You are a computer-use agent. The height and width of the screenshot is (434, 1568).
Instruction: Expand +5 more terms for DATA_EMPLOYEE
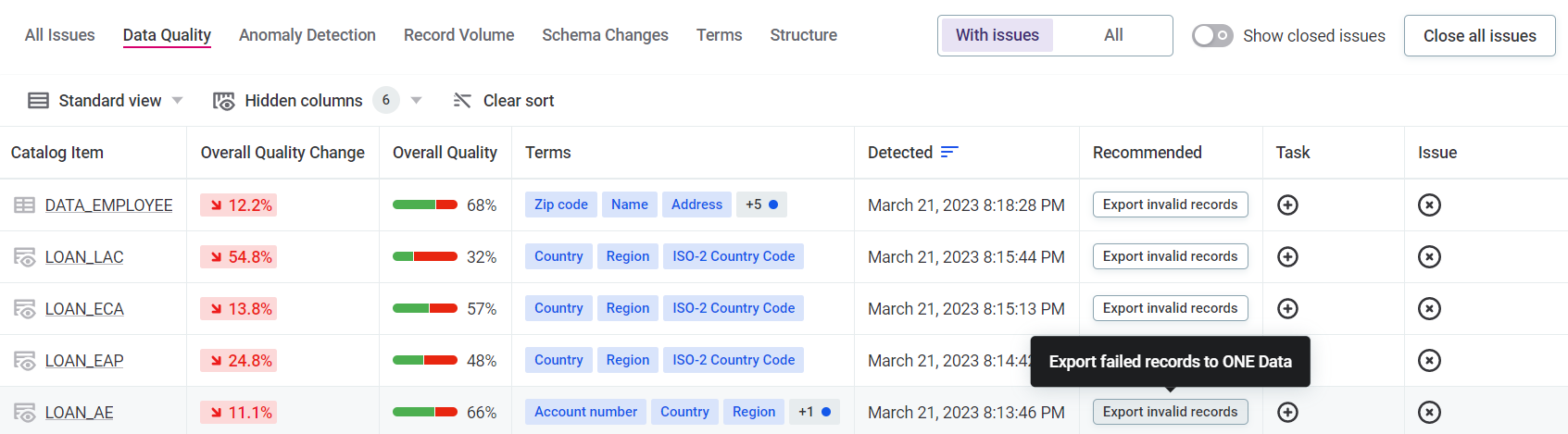pos(760,205)
